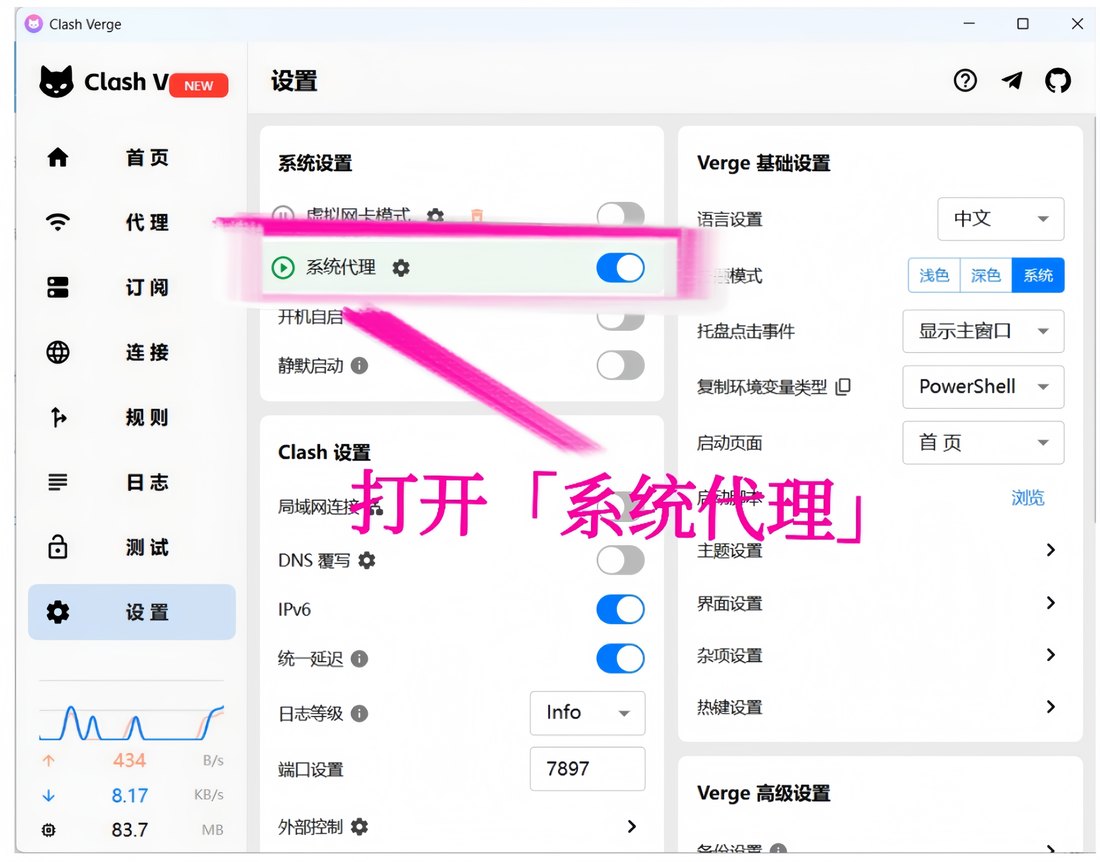The image size is (1100, 862).
Task: Disable the IPv6 switch
Action: tap(620, 610)
